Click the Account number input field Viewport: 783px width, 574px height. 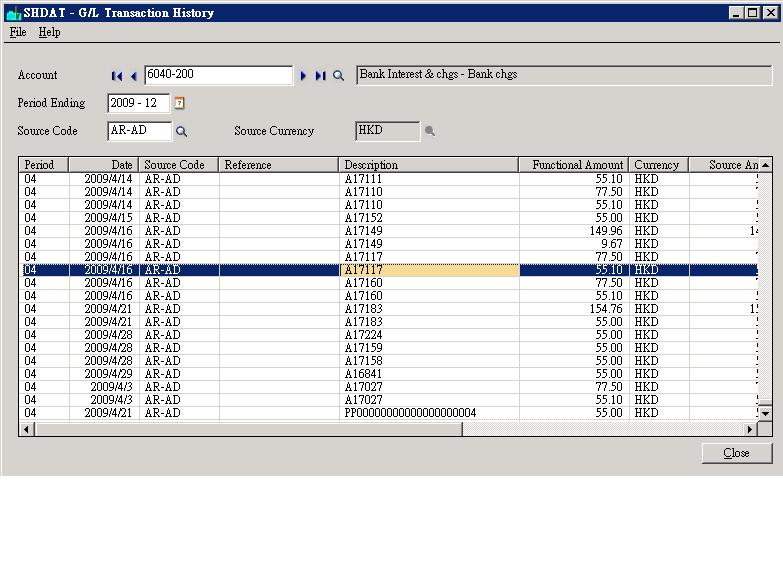pyautogui.click(x=218, y=75)
